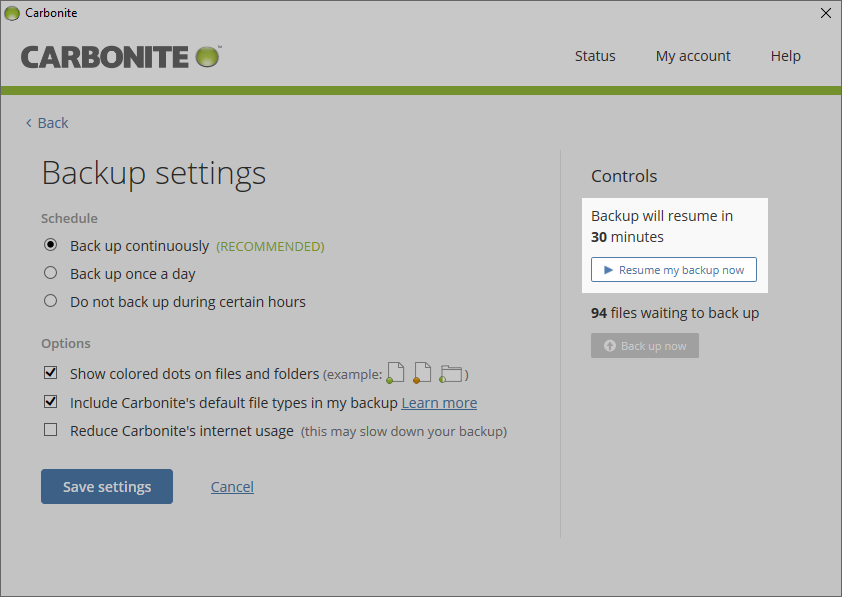Open the Help menu item
This screenshot has height=597, width=842.
(785, 56)
